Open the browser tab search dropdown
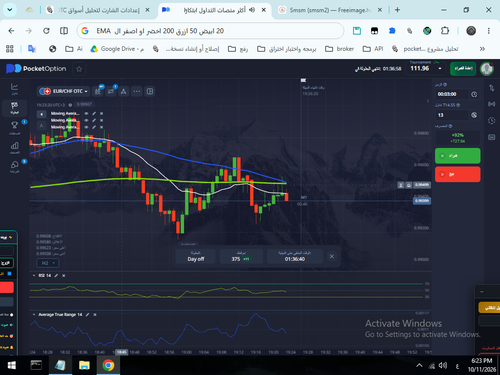The image size is (500, 375). coord(10,10)
